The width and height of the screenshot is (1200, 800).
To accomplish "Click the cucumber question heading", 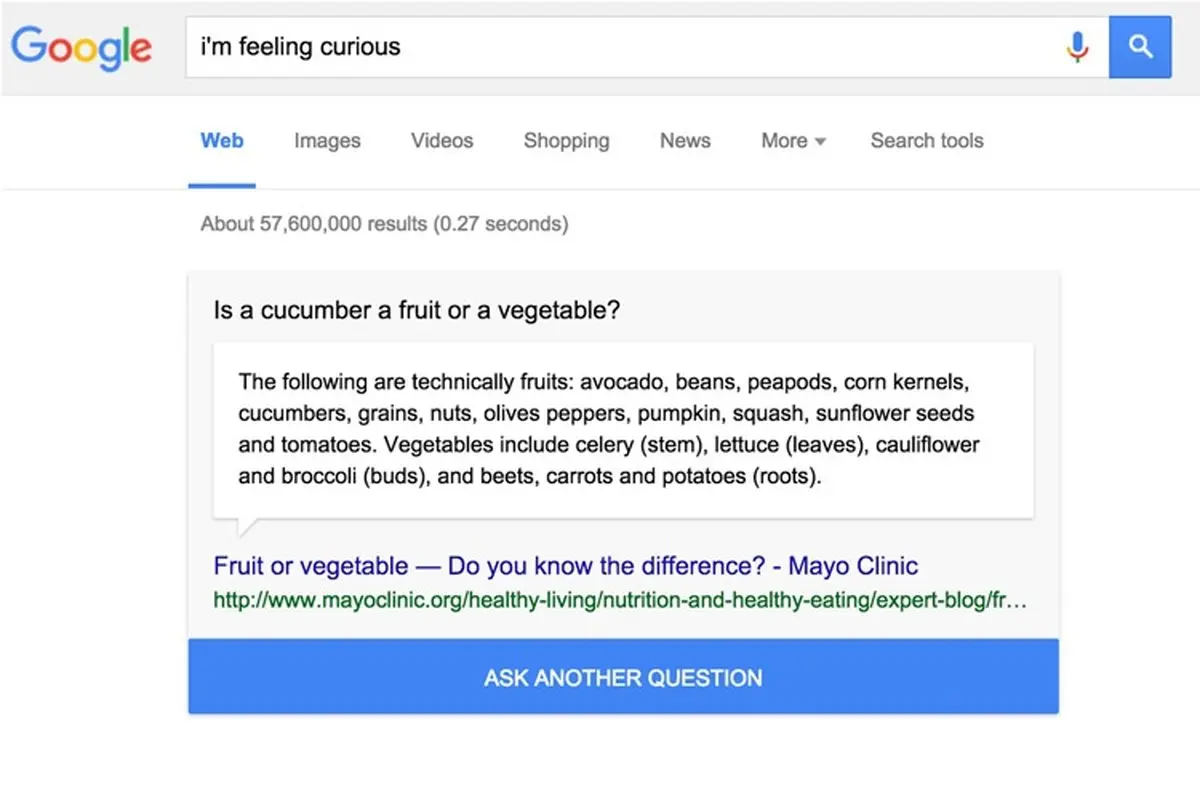I will point(417,310).
